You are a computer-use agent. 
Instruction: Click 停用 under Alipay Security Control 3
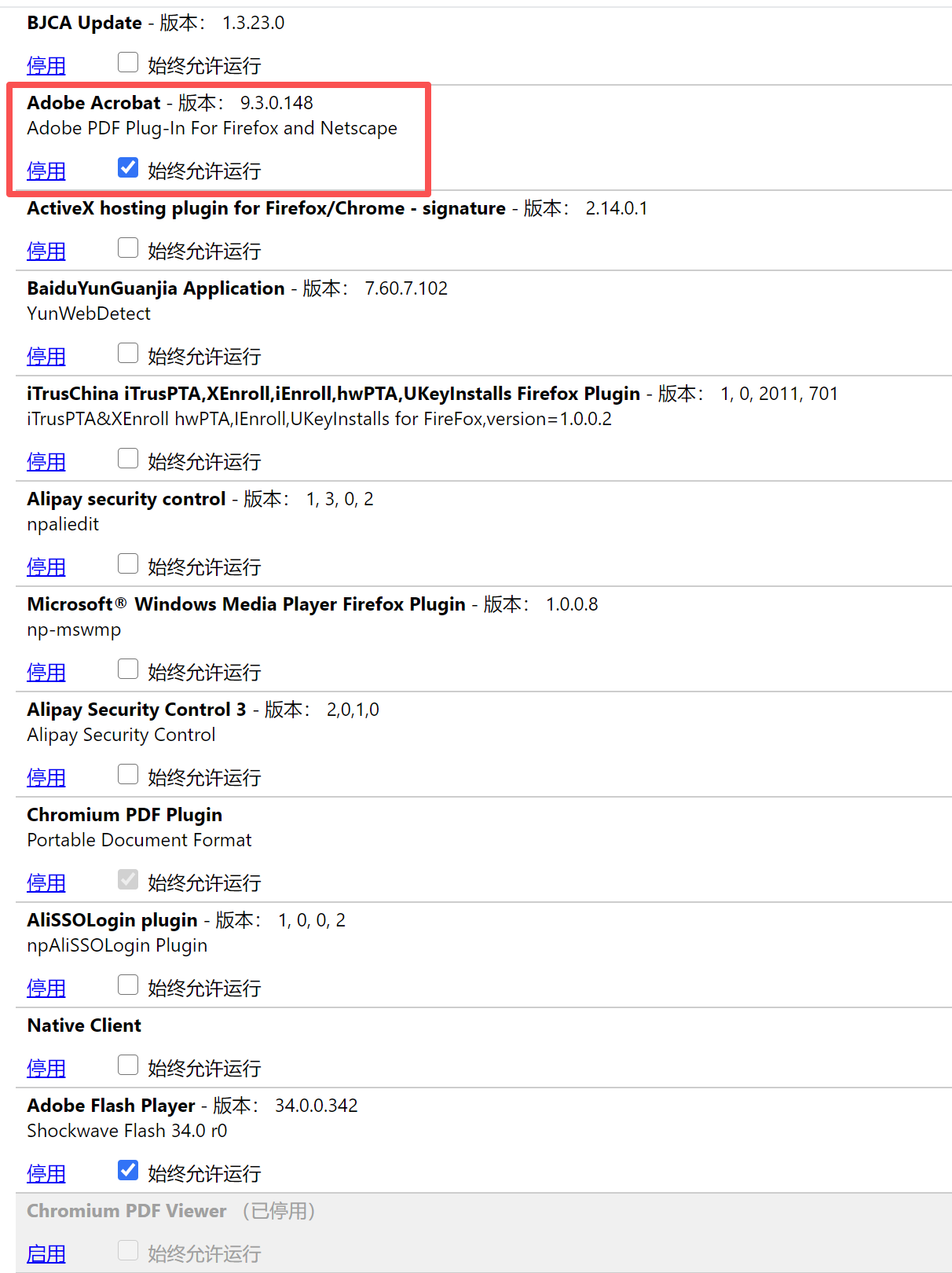[46, 778]
